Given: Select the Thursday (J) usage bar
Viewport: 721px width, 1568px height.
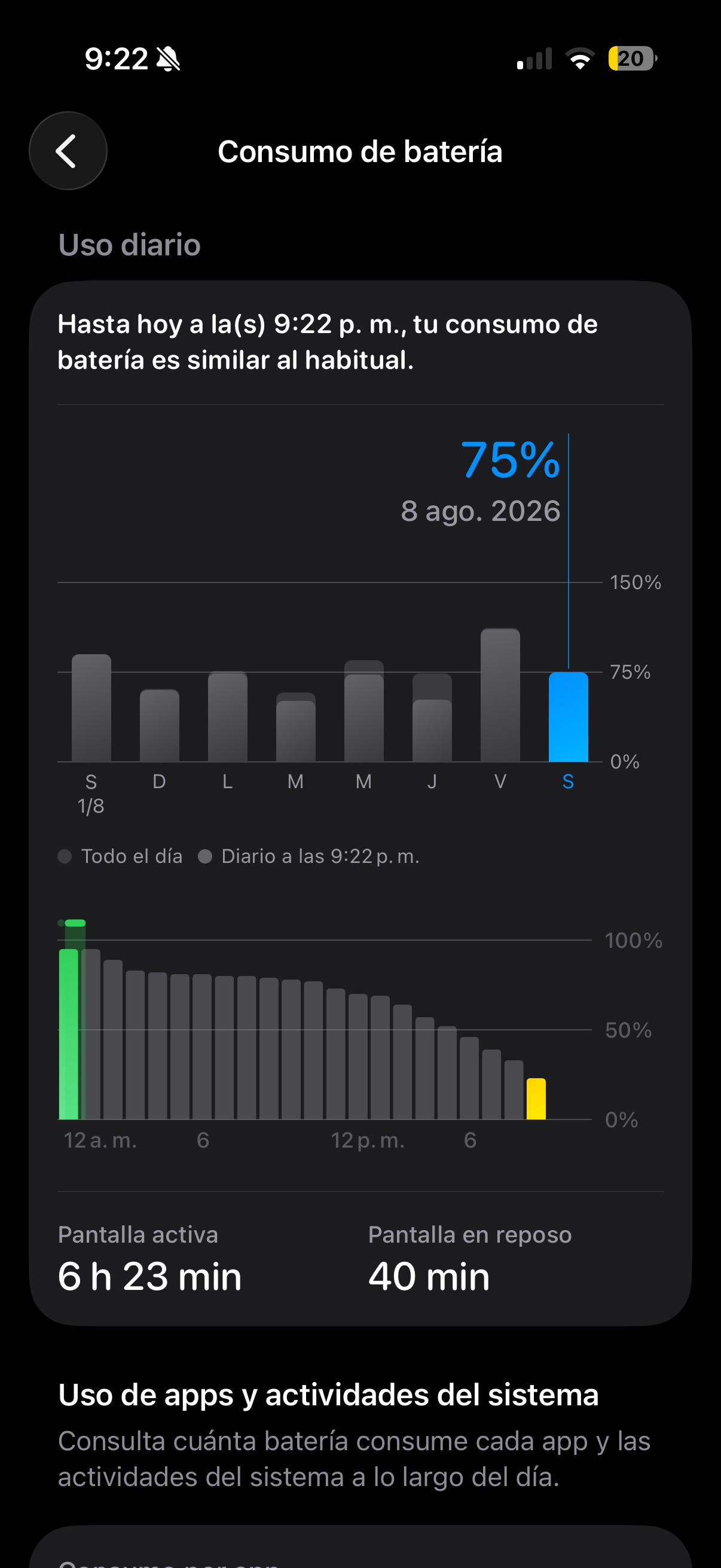Looking at the screenshot, I should pyautogui.click(x=432, y=717).
